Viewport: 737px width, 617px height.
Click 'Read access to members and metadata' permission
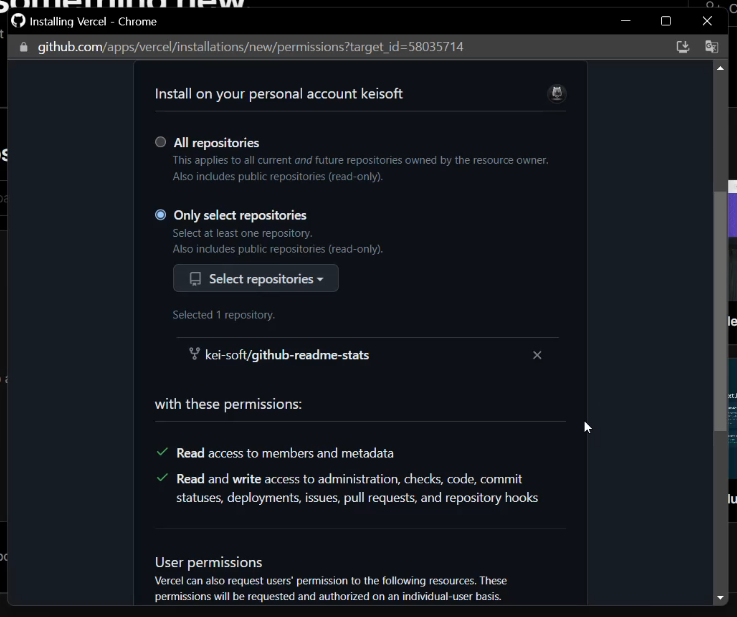pyautogui.click(x=285, y=453)
